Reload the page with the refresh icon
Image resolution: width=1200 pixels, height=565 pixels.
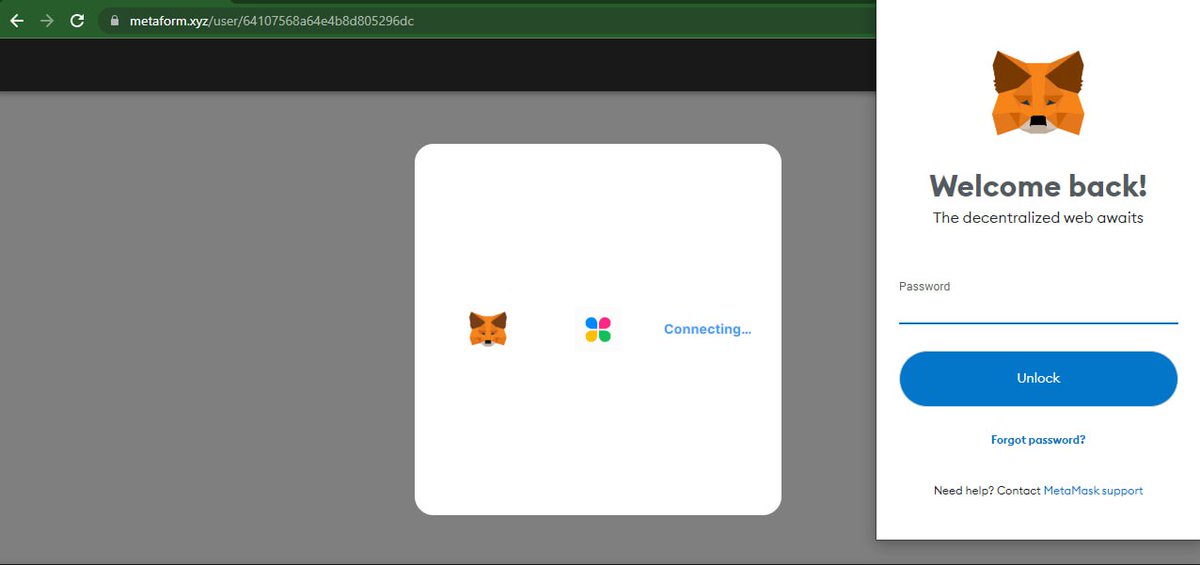(x=77, y=20)
